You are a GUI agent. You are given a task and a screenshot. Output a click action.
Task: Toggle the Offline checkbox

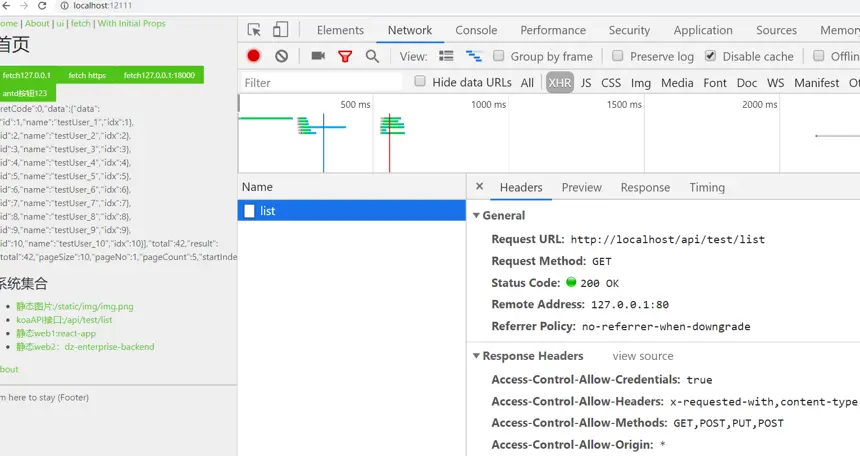(x=819, y=55)
